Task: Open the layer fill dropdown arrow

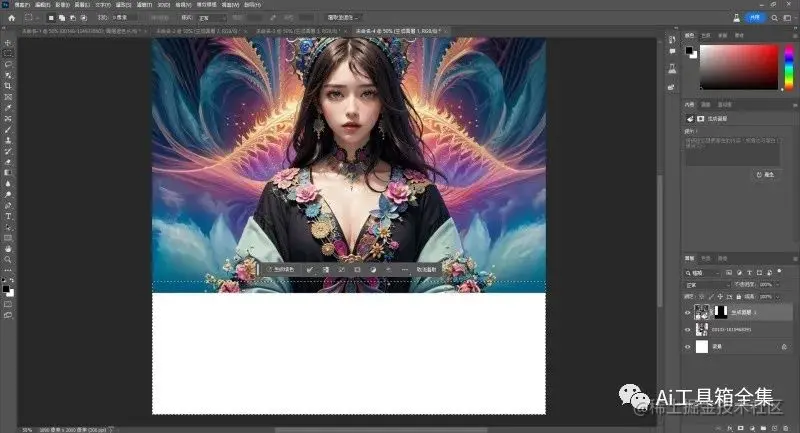Action: point(777,296)
